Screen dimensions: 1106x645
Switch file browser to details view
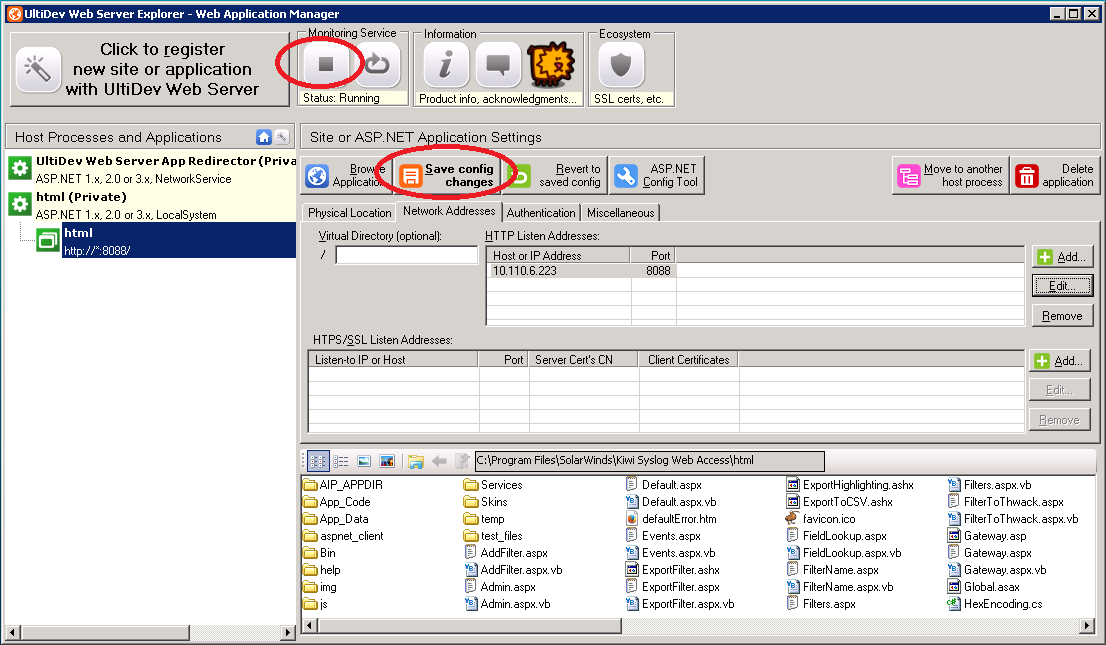[x=364, y=461]
